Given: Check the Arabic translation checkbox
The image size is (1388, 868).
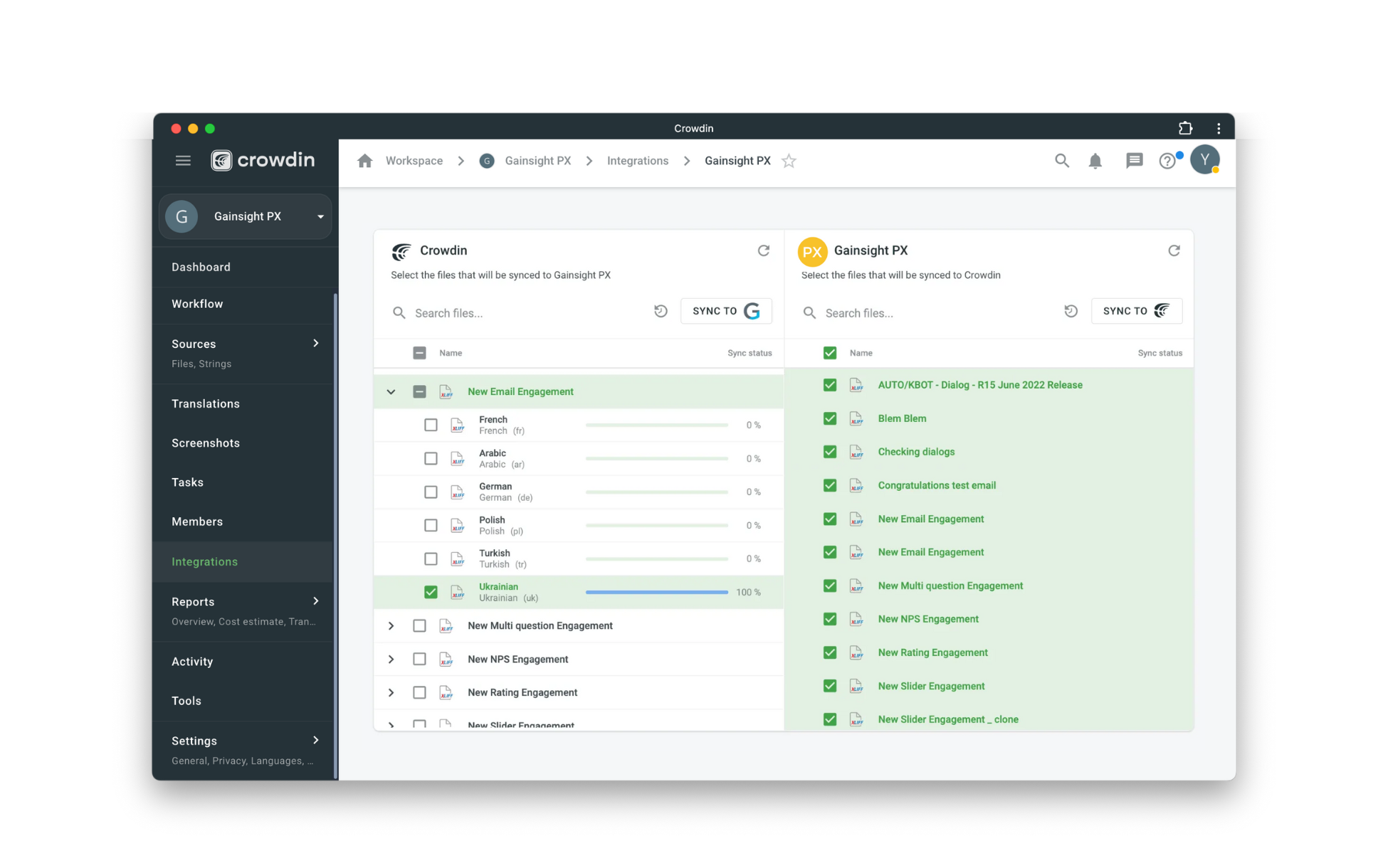Looking at the screenshot, I should click(431, 458).
